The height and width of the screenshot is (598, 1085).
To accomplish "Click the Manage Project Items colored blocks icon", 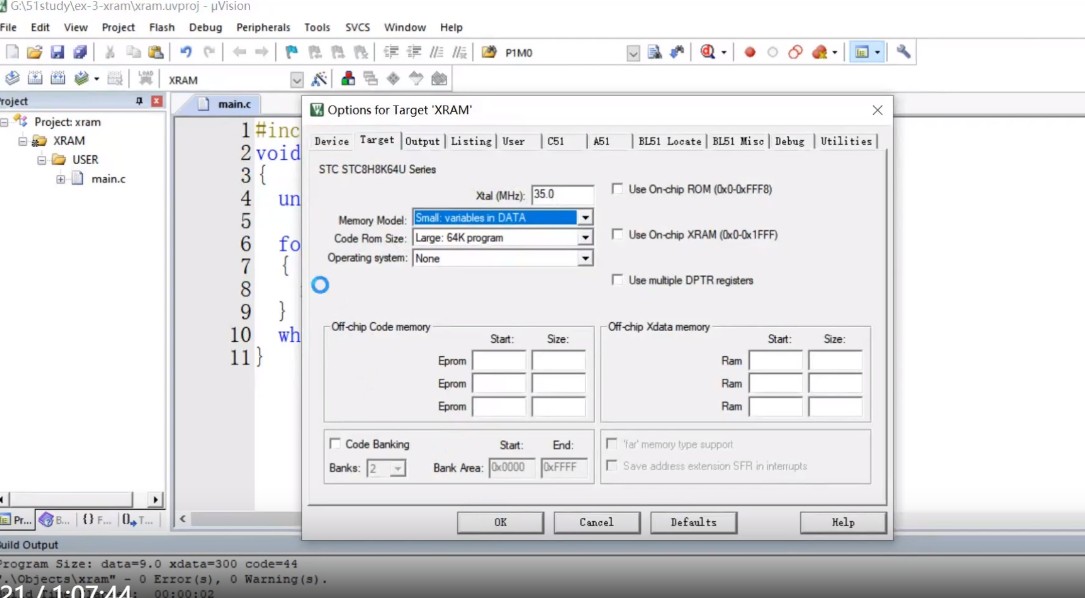I will tap(348, 79).
